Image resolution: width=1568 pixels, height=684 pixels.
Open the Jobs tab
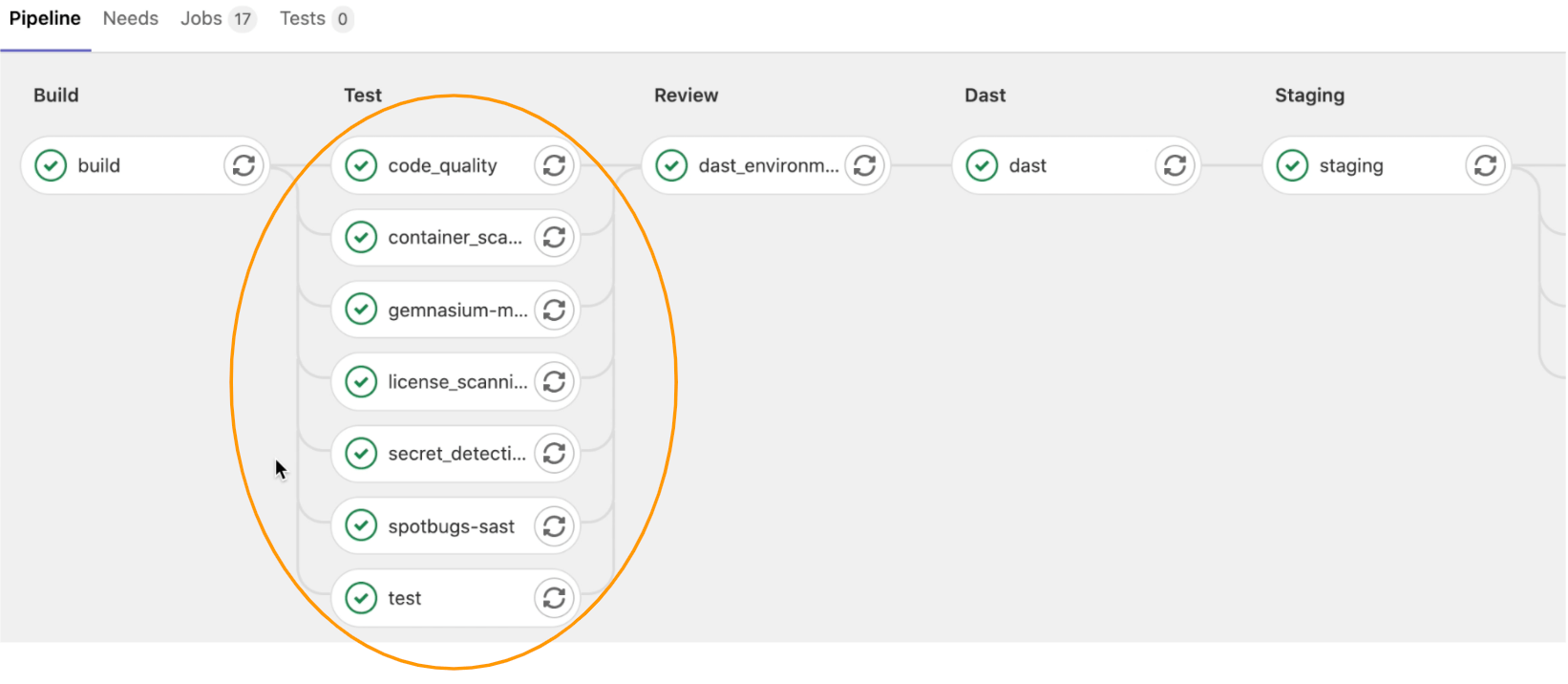[x=201, y=19]
